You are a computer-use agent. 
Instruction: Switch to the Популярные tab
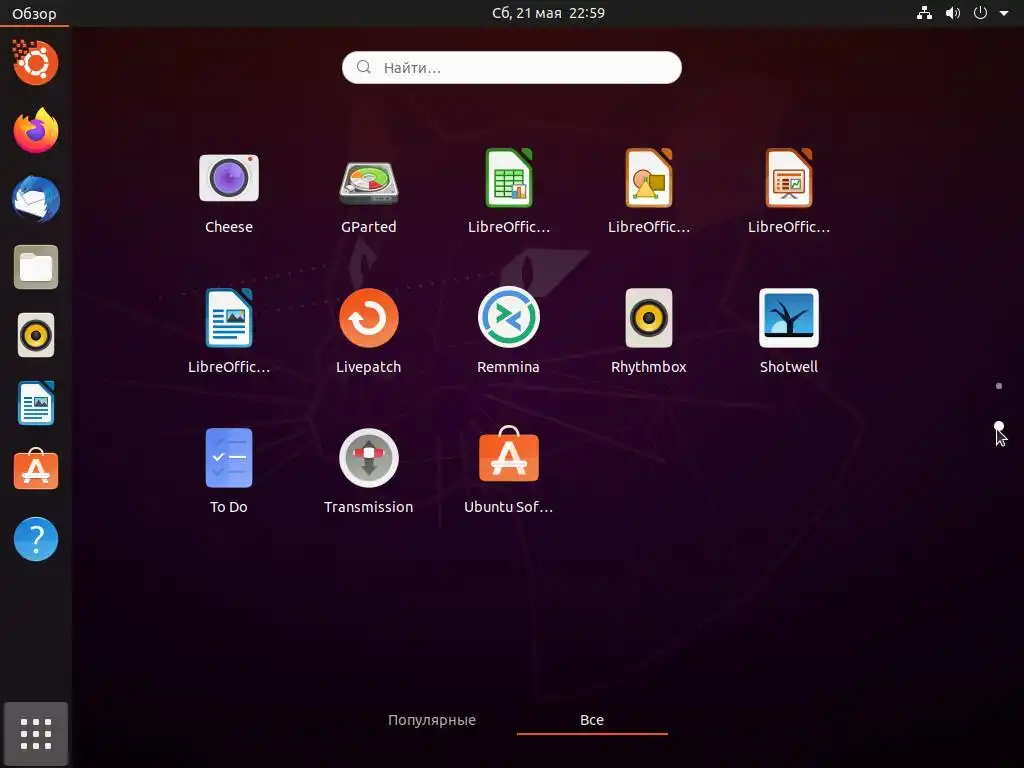click(x=432, y=720)
